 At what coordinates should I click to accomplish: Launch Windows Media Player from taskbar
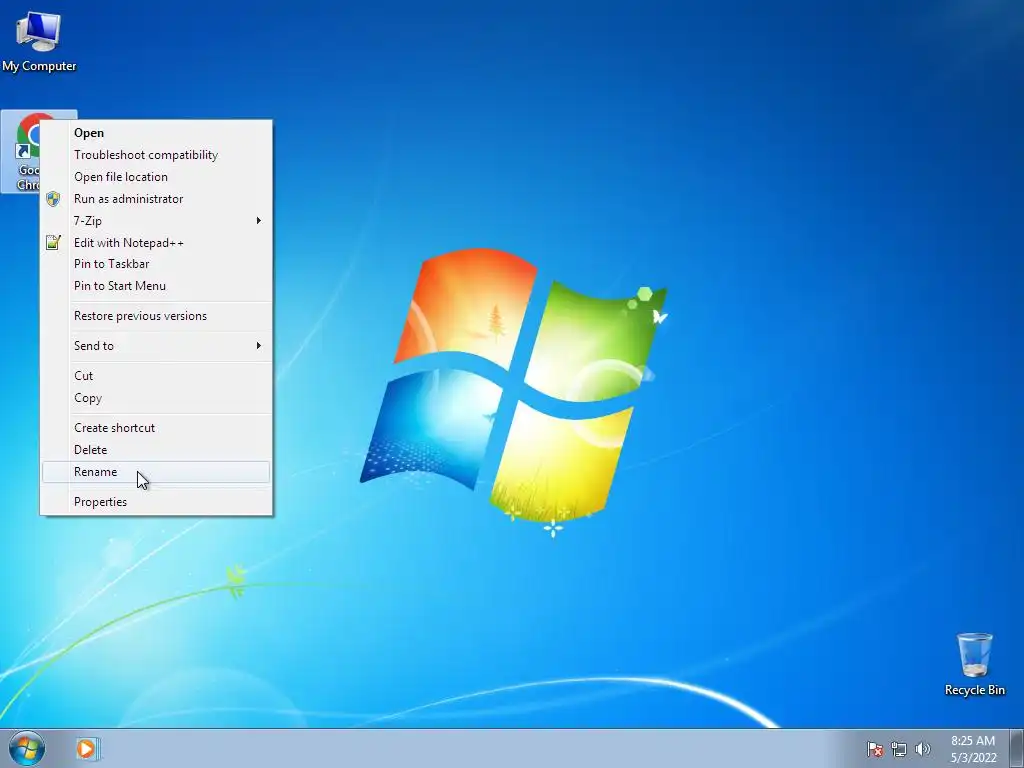point(86,748)
